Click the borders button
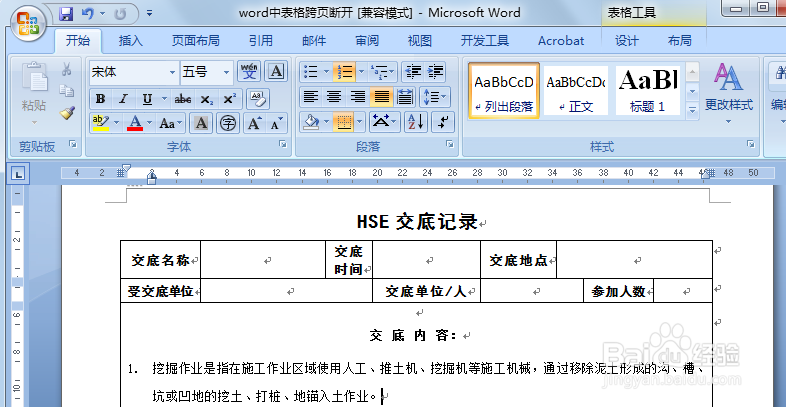The image size is (786, 407). click(344, 122)
